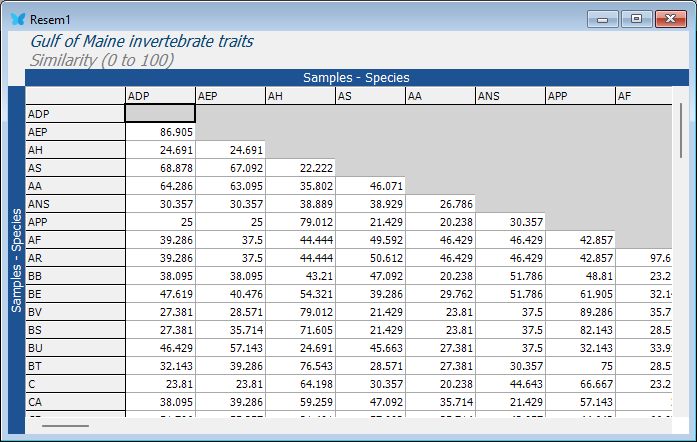The image size is (697, 442).
Task: Click the cell with value 76.543
Action: click(299, 366)
